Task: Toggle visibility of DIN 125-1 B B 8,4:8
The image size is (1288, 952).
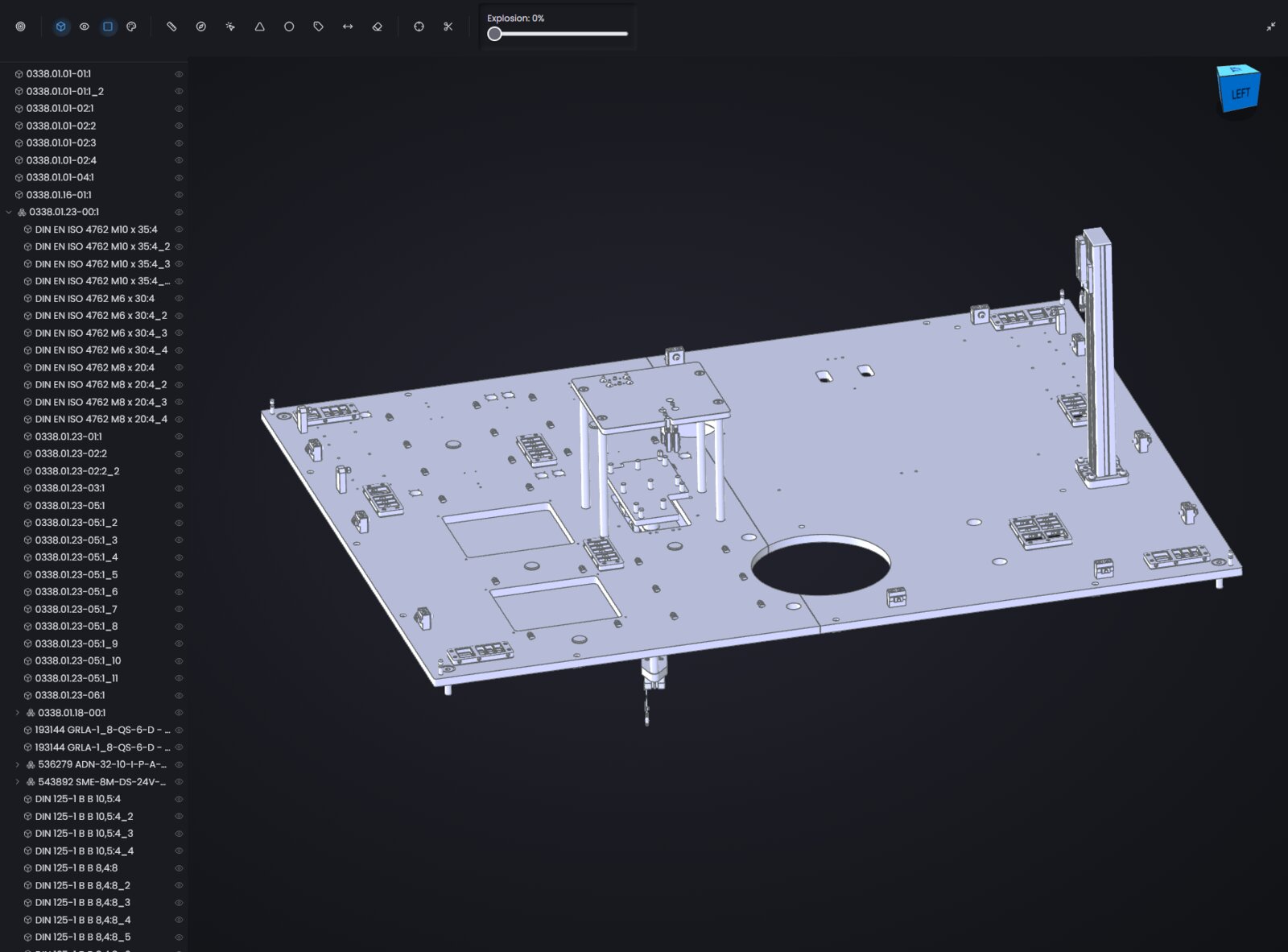Action: coord(179,868)
